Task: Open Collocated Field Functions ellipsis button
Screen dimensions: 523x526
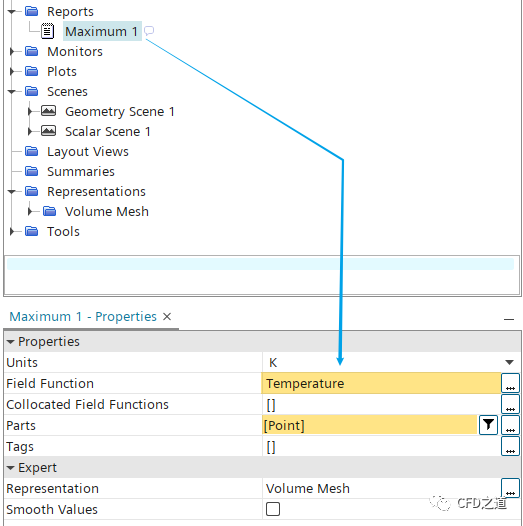Action: pos(510,404)
